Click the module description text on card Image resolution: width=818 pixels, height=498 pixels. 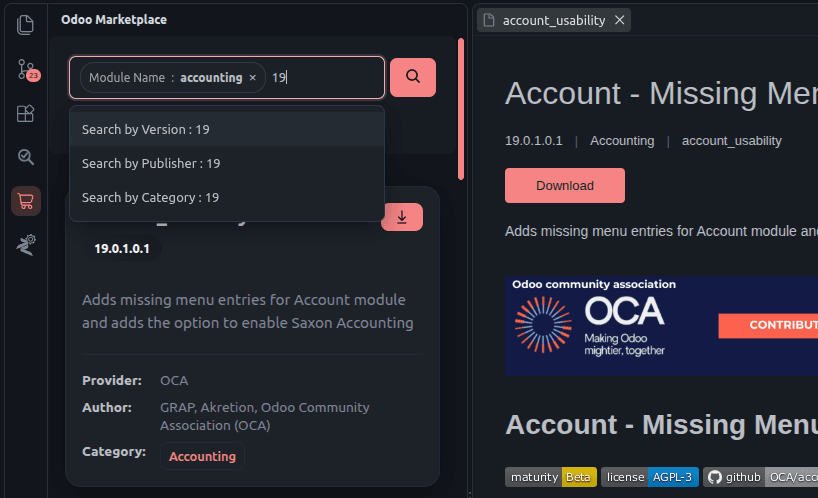247,311
